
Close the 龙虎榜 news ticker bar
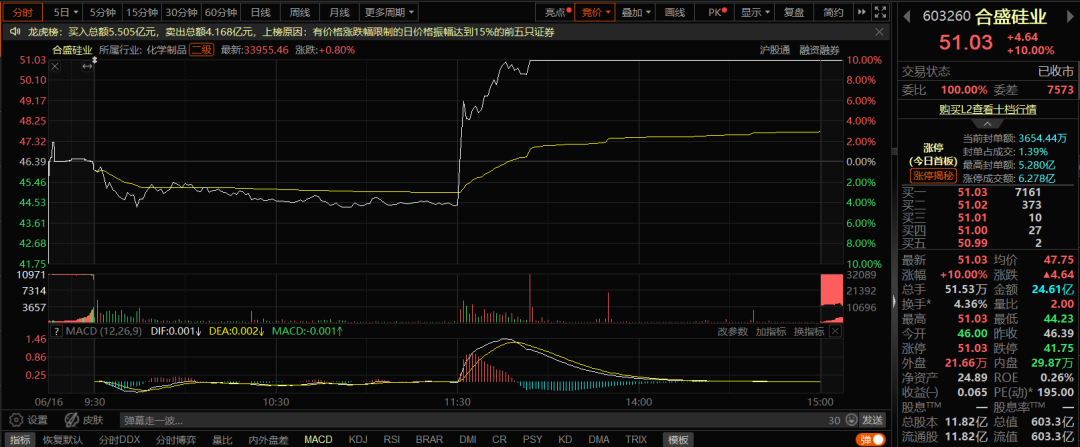pyautogui.click(x=879, y=32)
